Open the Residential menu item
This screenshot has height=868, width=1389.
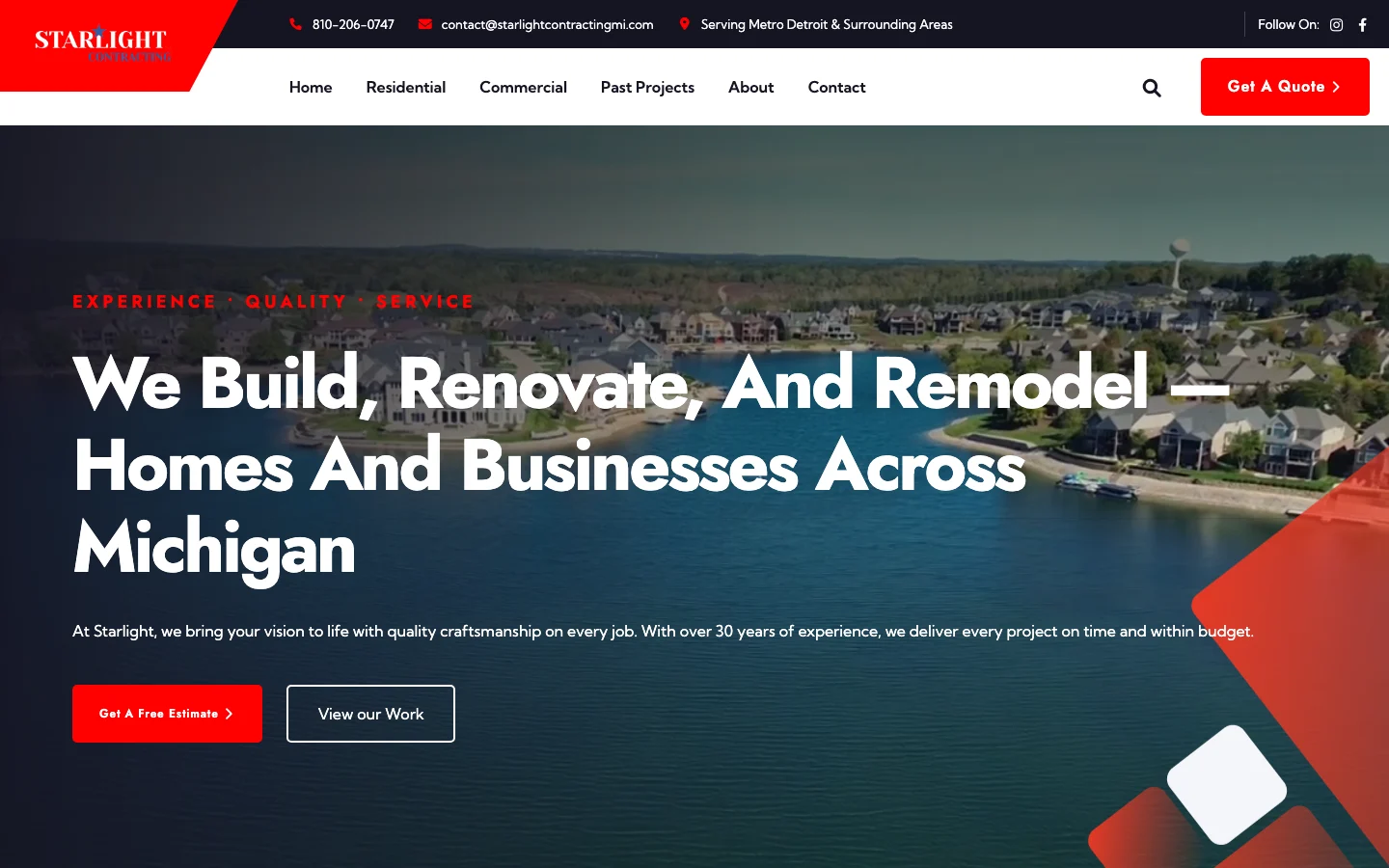tap(406, 87)
